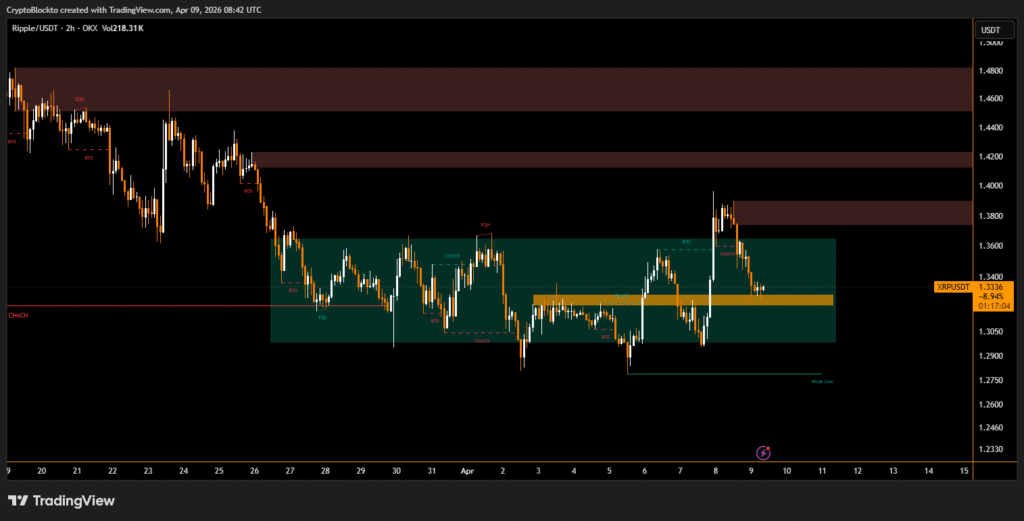1024x521 pixels.
Task: Select the orange horizontal demand zone
Action: (x=683, y=300)
